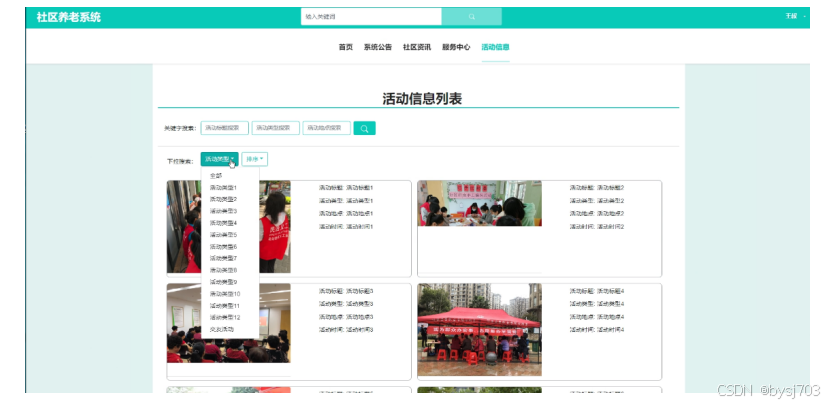Select the 活动信息 nav tab
The image size is (839, 406).
495,47
